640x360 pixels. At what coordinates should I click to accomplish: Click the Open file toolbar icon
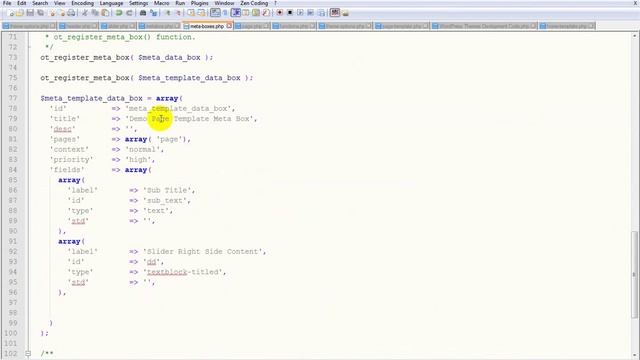(x=20, y=13)
